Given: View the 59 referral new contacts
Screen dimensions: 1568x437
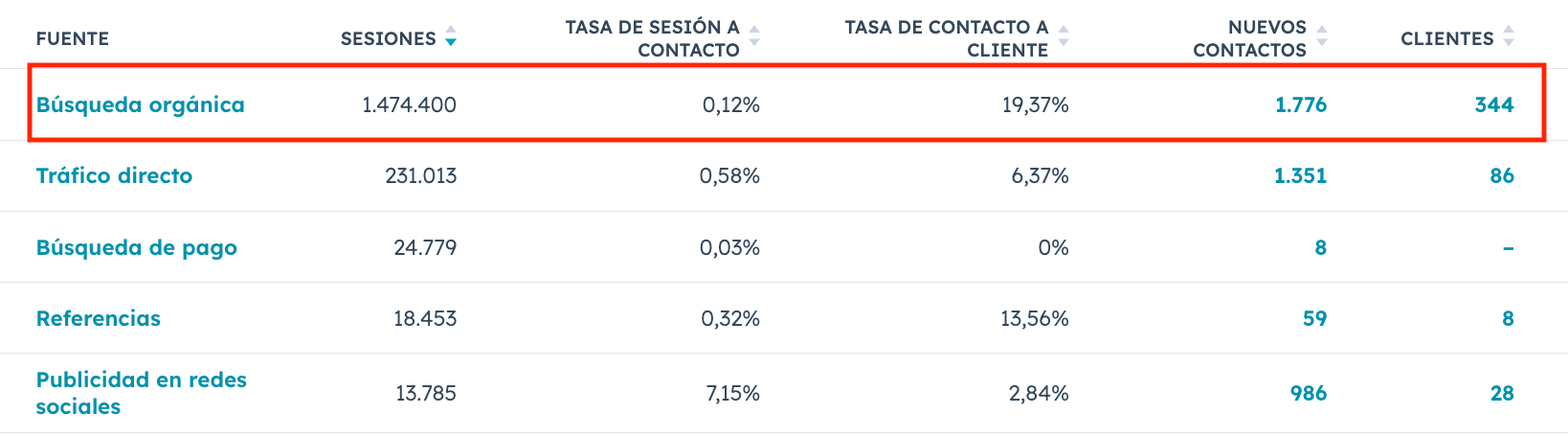Looking at the screenshot, I should click(1314, 318).
